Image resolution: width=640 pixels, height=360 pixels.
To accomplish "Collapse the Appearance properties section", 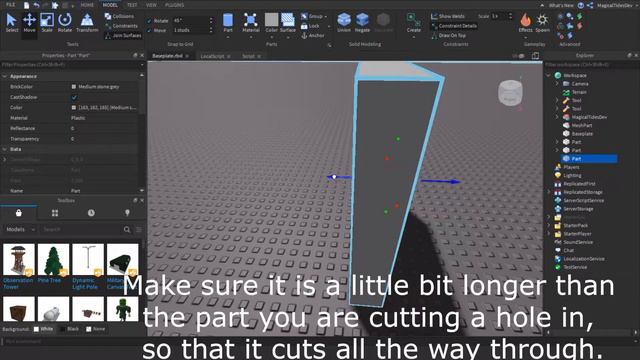I will coord(4,76).
